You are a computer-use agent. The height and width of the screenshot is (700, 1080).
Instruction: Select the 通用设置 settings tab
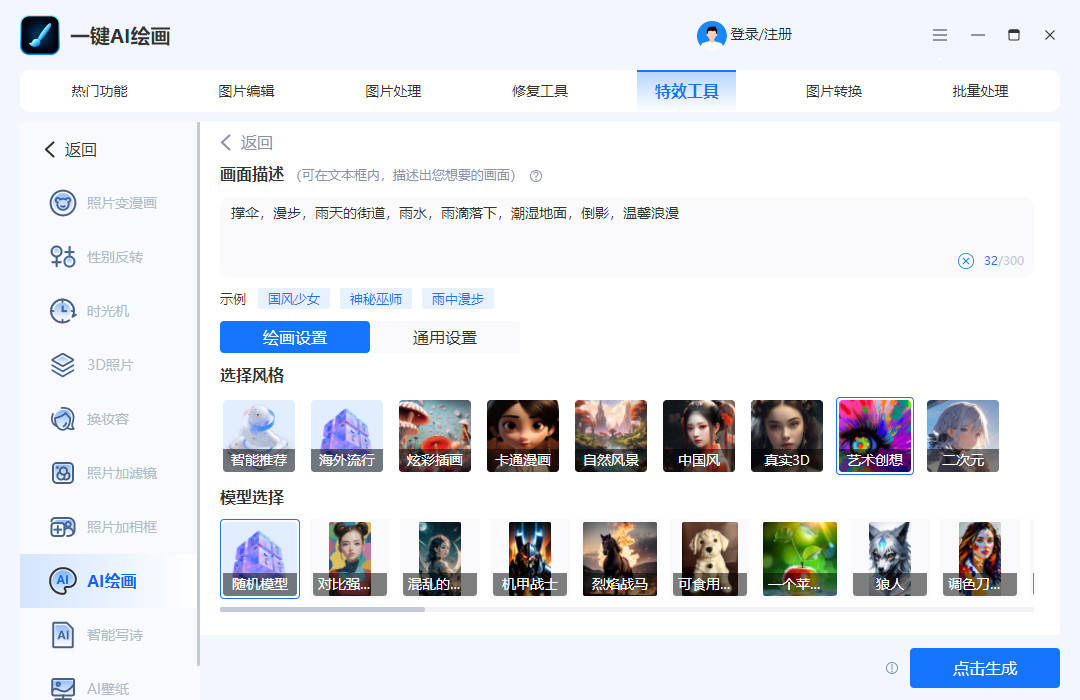click(444, 338)
